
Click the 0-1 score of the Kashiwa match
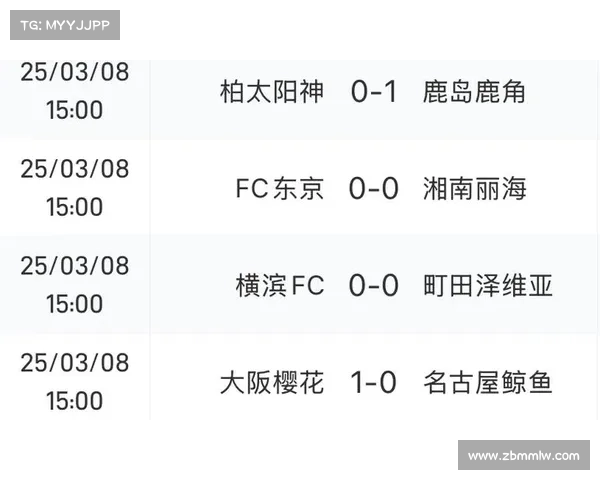click(x=374, y=92)
